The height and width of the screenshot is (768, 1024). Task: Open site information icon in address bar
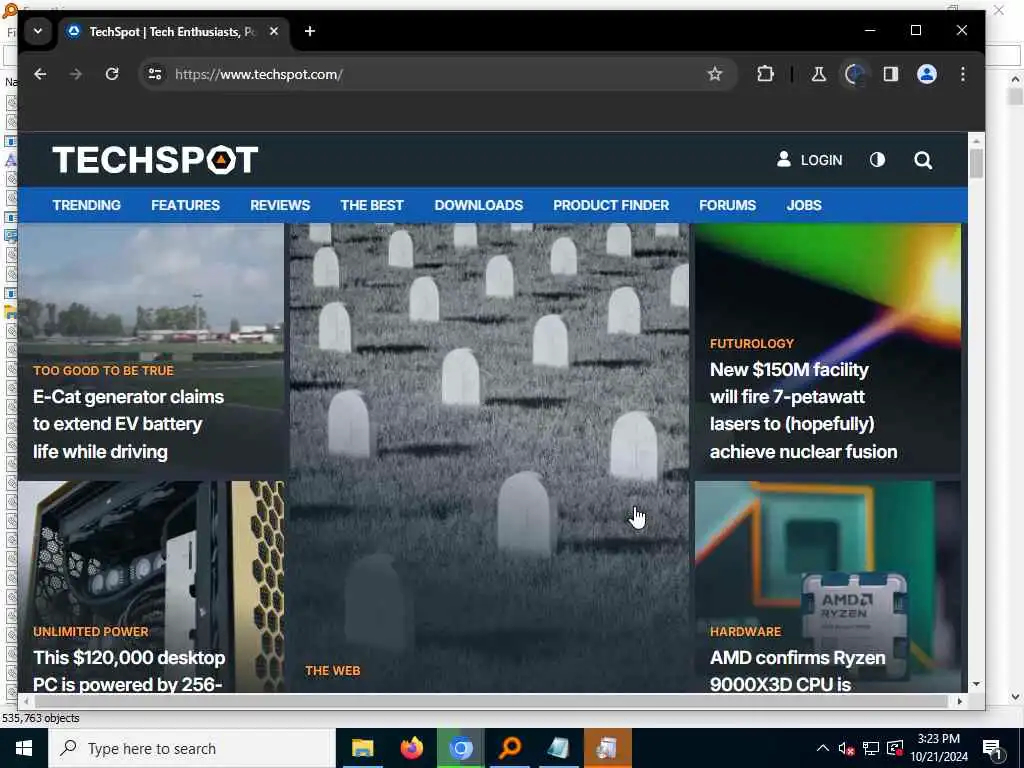tap(155, 74)
